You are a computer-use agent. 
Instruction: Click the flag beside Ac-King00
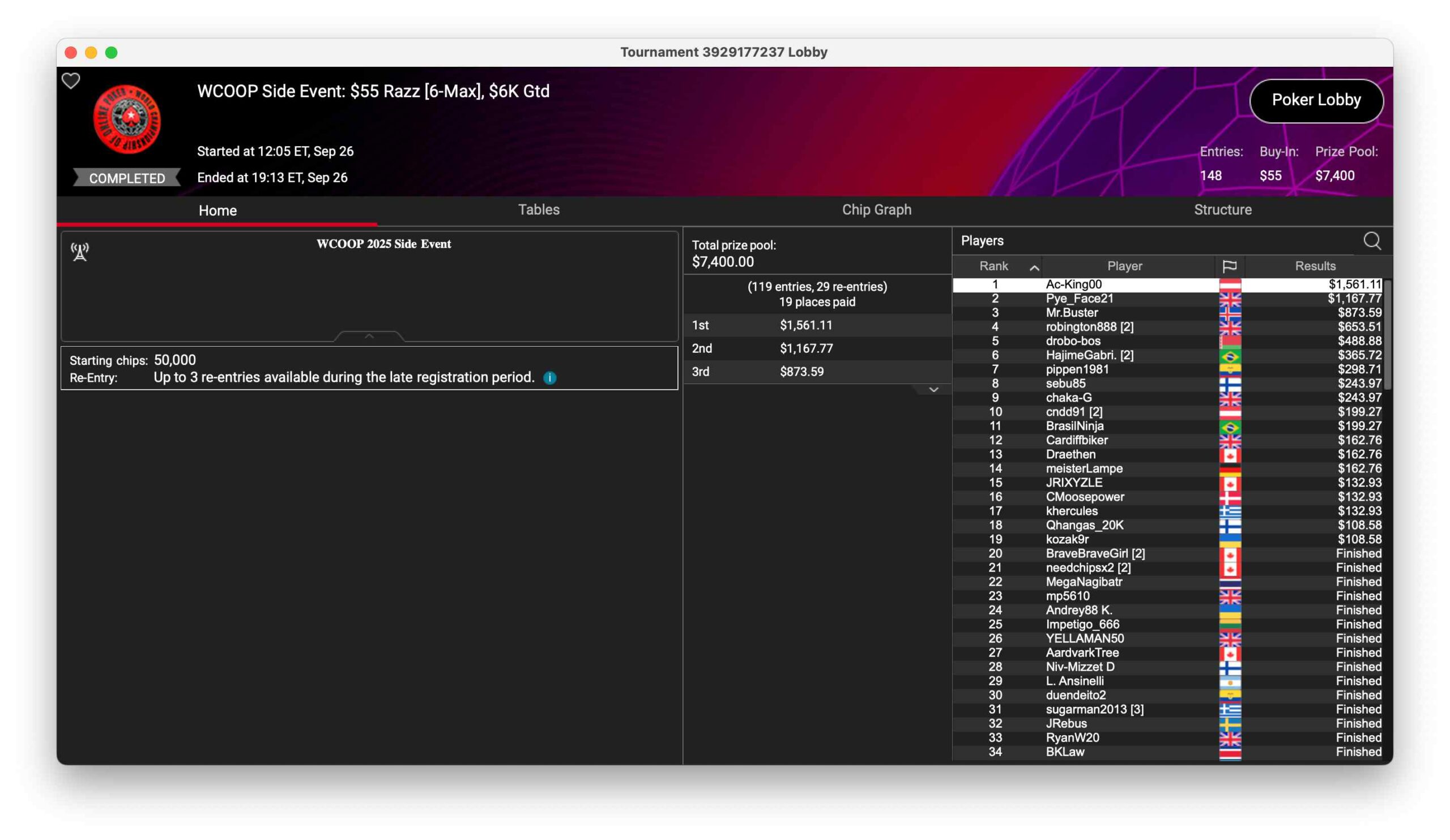coord(1230,285)
